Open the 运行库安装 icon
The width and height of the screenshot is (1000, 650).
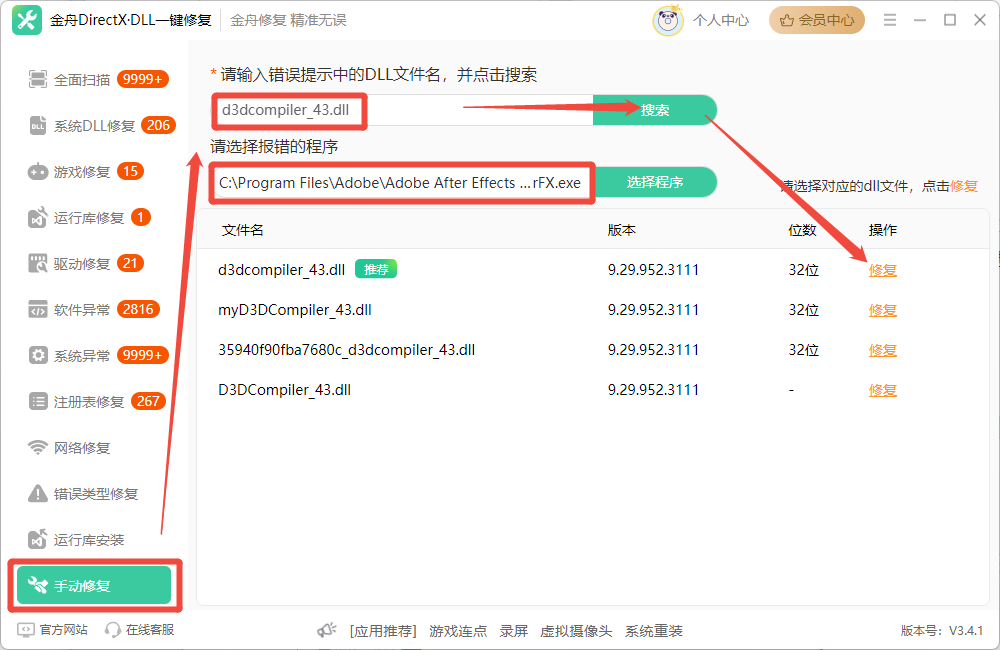click(x=38, y=540)
